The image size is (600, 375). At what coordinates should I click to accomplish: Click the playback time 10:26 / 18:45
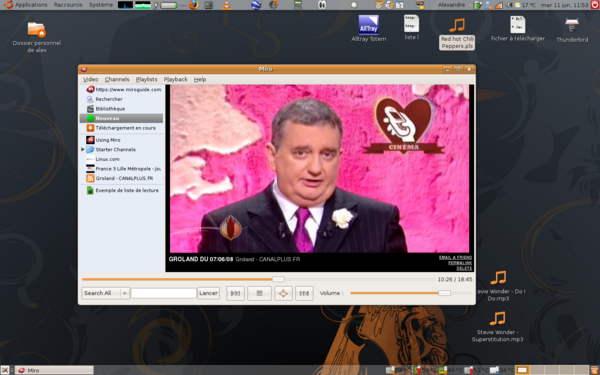[455, 279]
